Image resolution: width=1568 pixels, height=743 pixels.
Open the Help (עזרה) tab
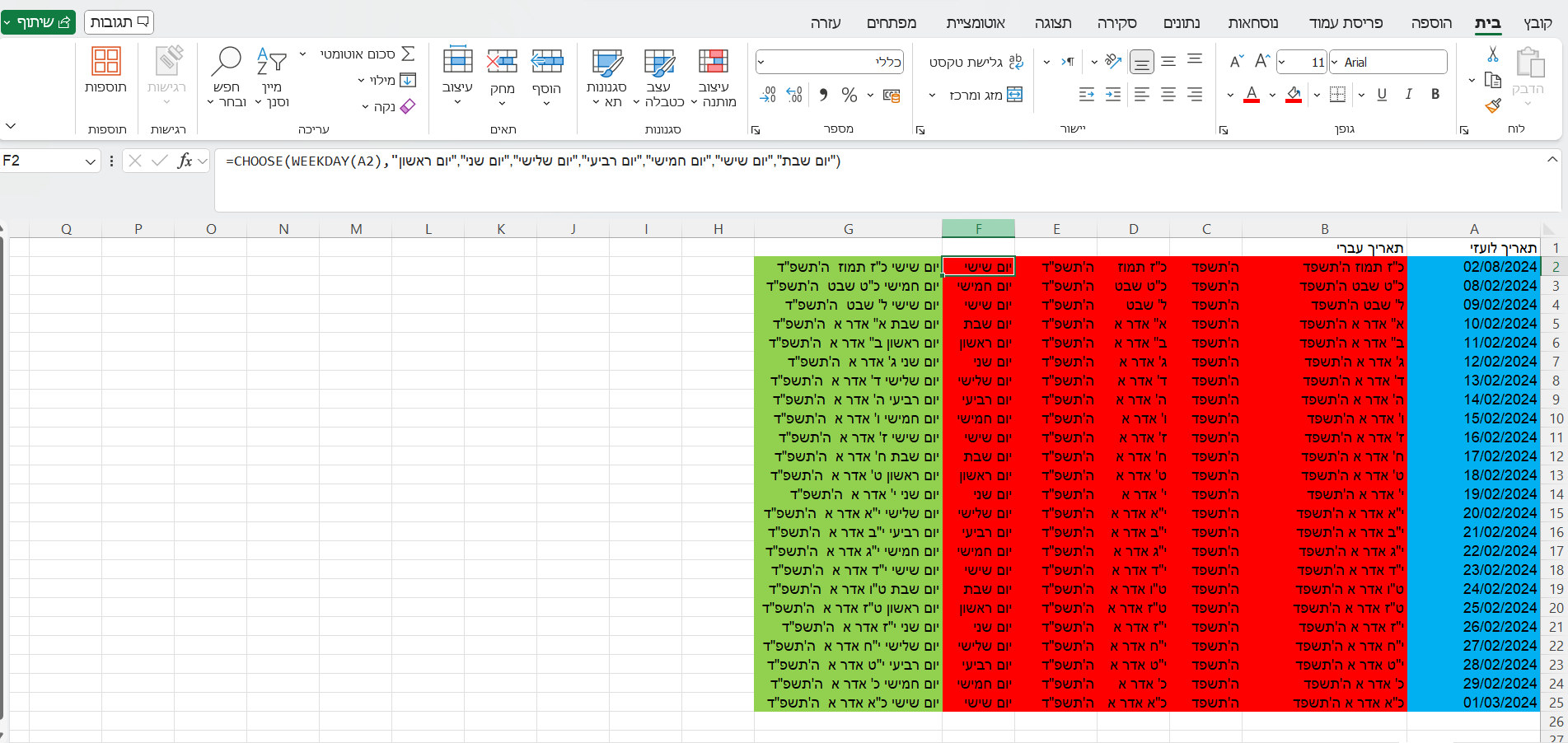pyautogui.click(x=826, y=23)
